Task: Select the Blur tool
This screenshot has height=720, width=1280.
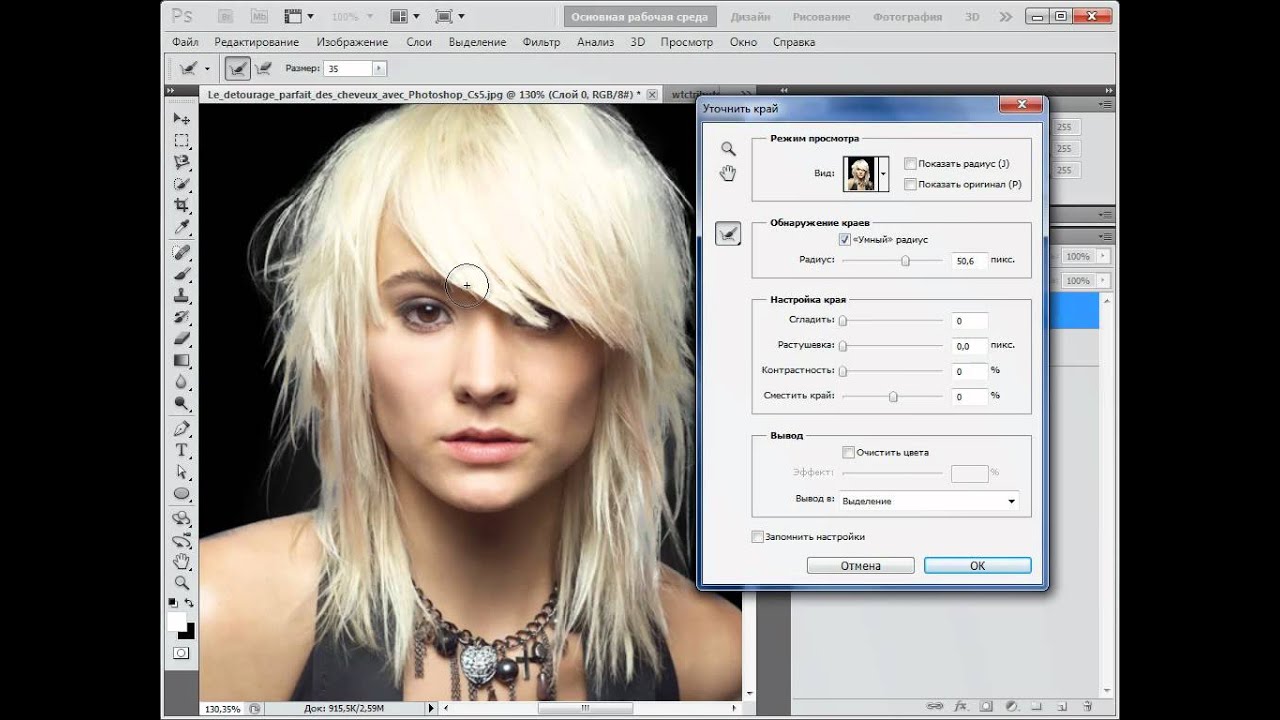Action: tap(182, 381)
